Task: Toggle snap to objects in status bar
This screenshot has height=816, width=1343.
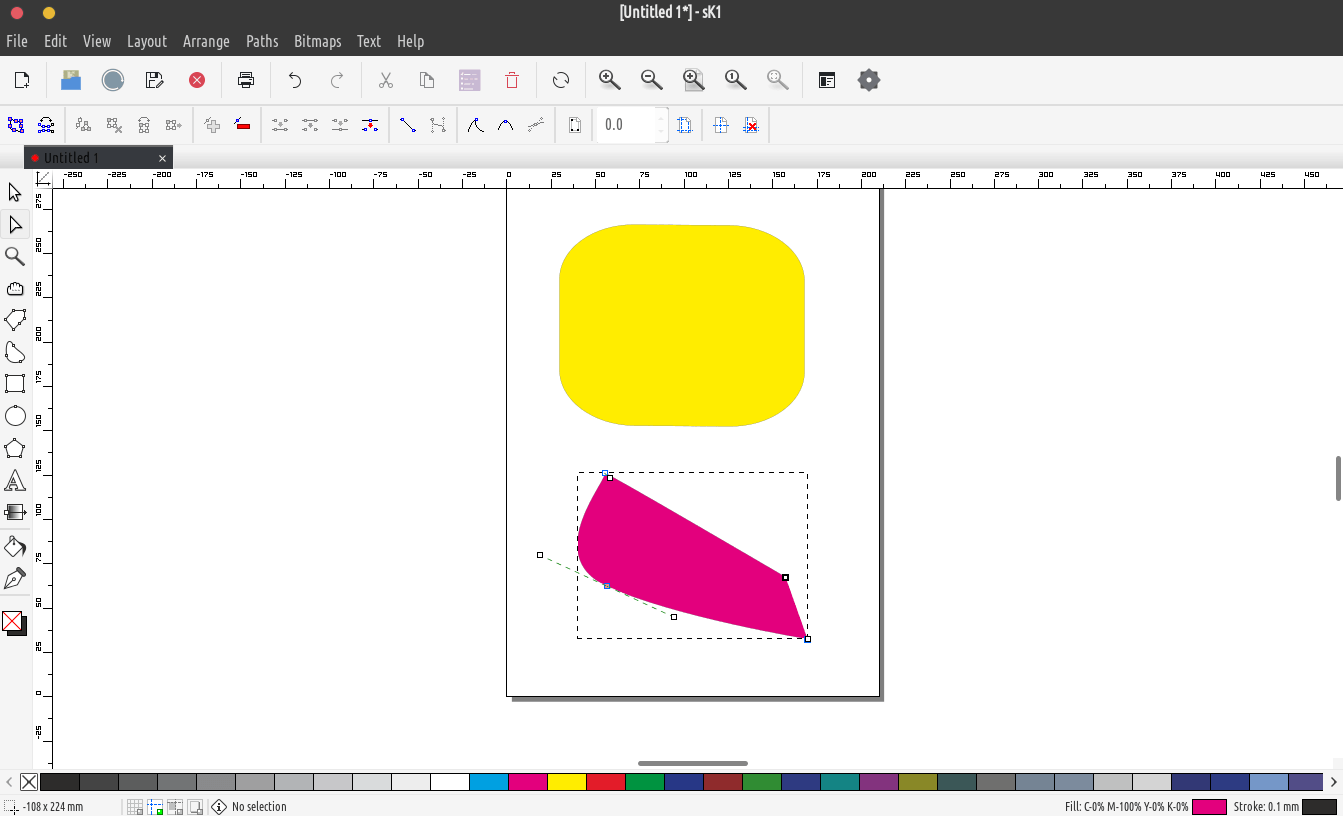Action: [x=175, y=807]
